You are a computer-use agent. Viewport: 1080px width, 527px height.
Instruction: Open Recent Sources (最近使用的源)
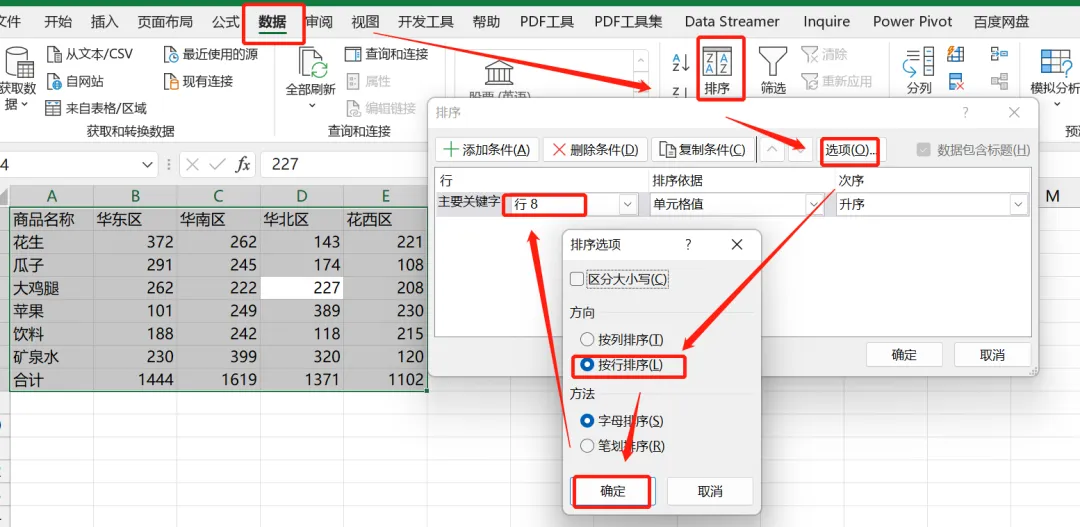coord(211,54)
